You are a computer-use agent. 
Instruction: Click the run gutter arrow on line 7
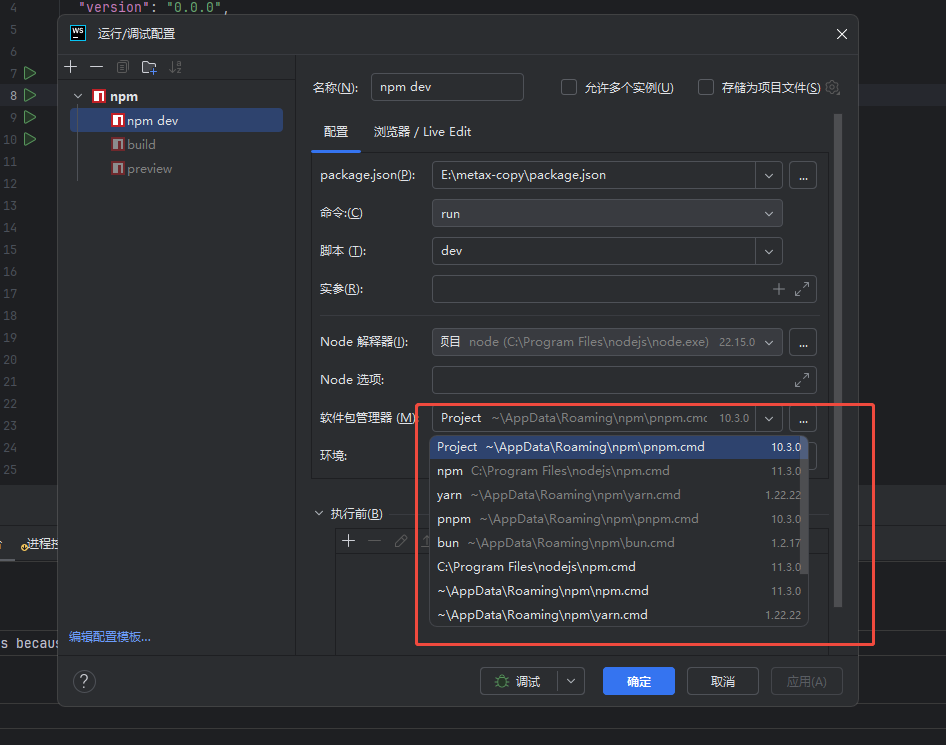point(30,74)
